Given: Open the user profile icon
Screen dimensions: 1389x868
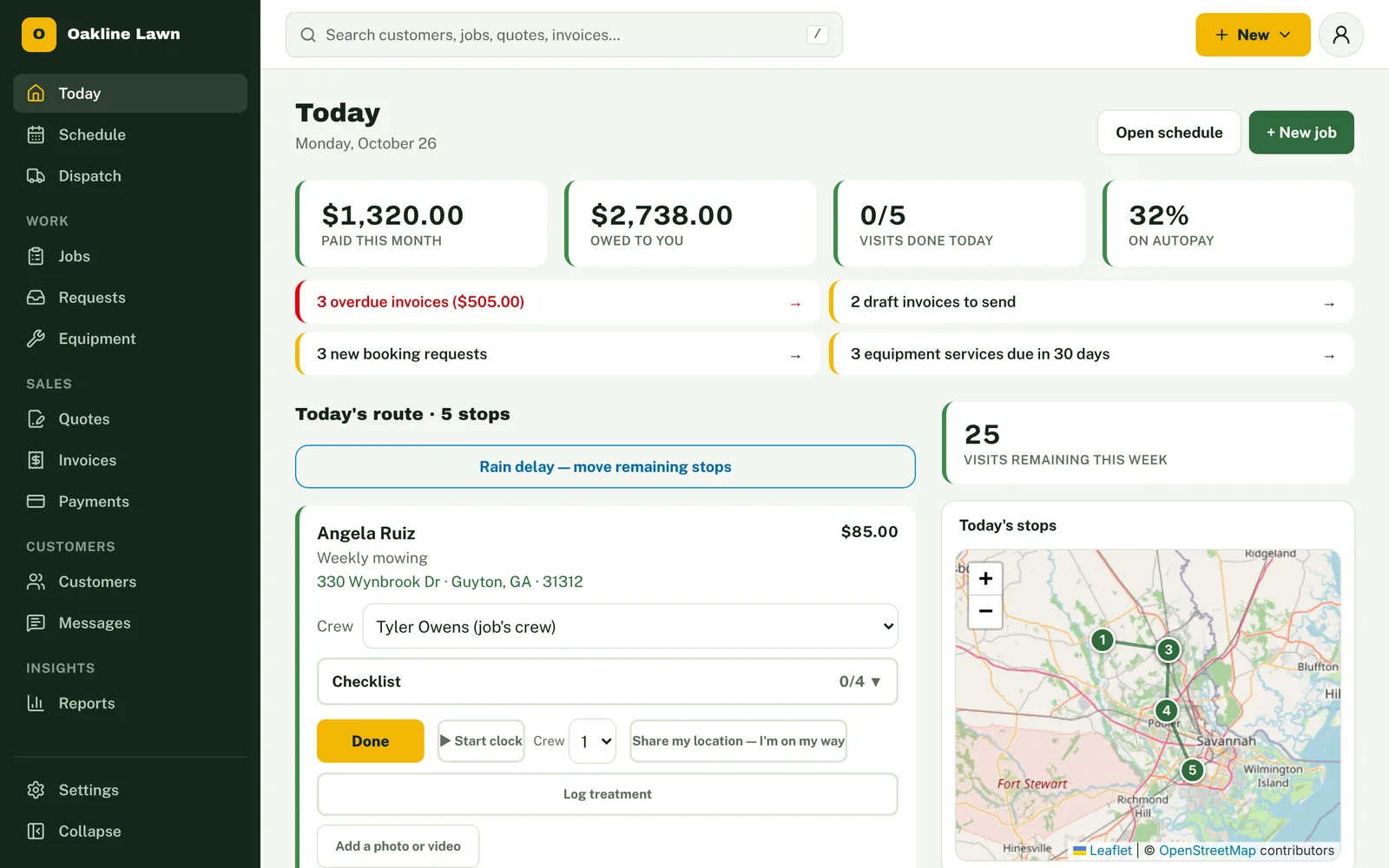Looking at the screenshot, I should tap(1340, 35).
